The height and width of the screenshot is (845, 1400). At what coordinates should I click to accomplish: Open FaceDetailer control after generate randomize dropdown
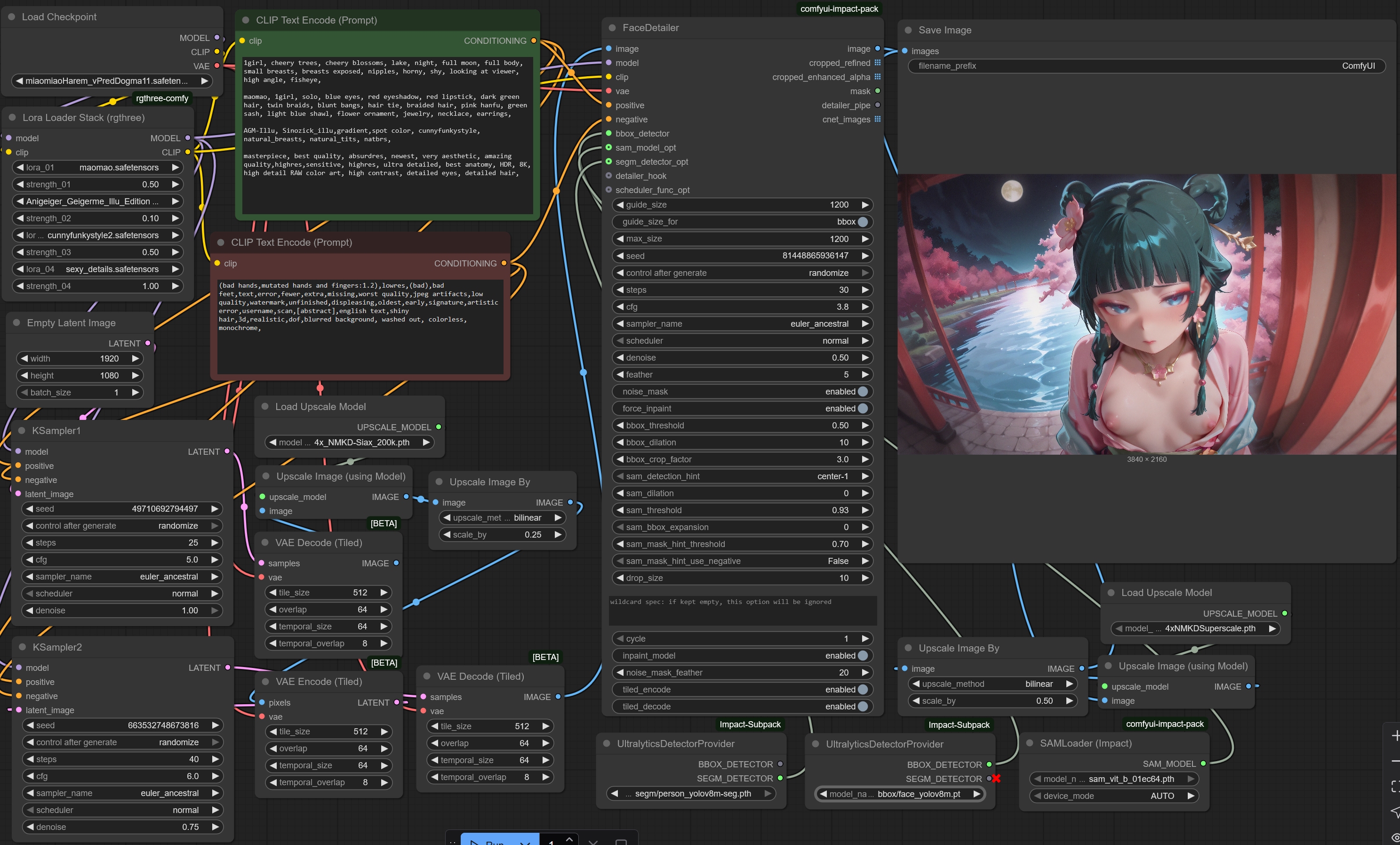(742, 273)
